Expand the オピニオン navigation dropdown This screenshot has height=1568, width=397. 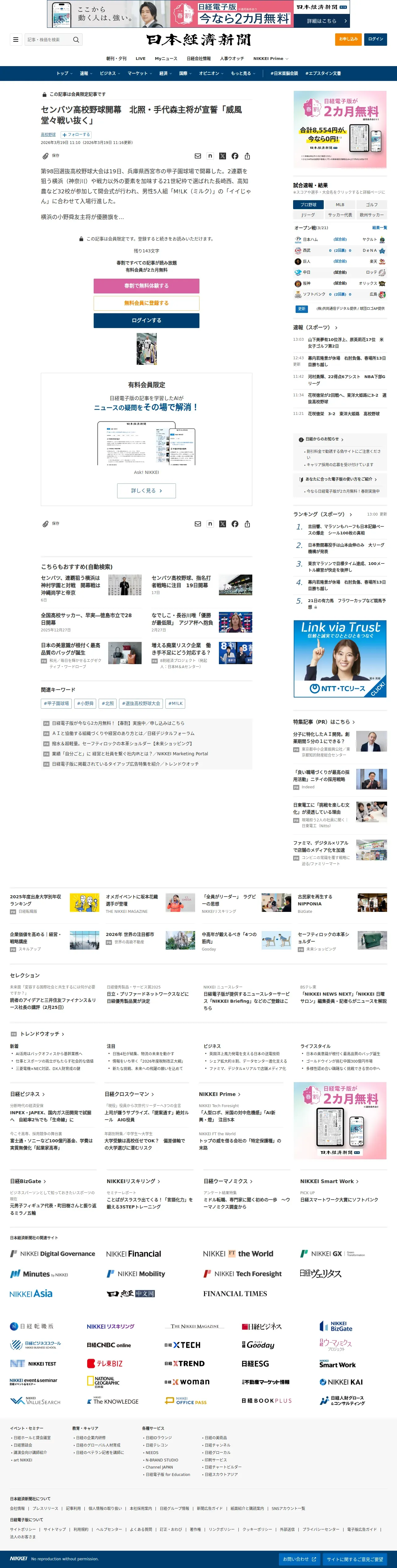click(211, 73)
